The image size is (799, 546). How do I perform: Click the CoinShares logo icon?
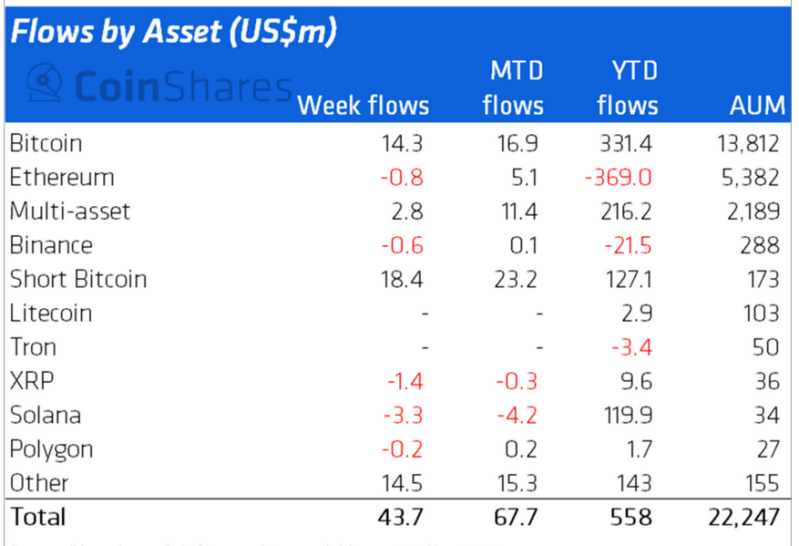45,83
